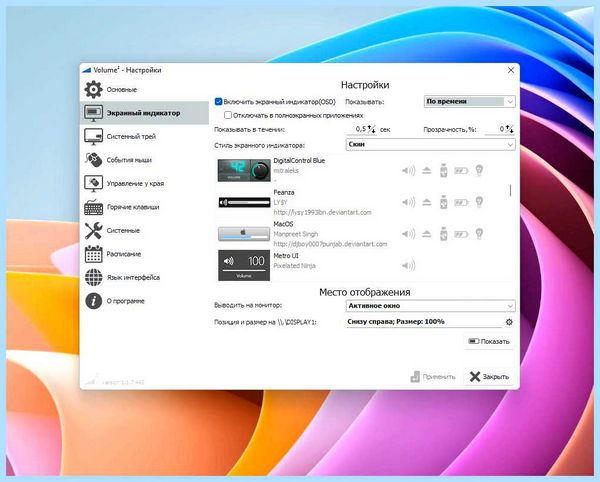The image size is (600, 482).
Task: Open the djboy0007punjab.deviantart.com link
Action: coord(330,244)
